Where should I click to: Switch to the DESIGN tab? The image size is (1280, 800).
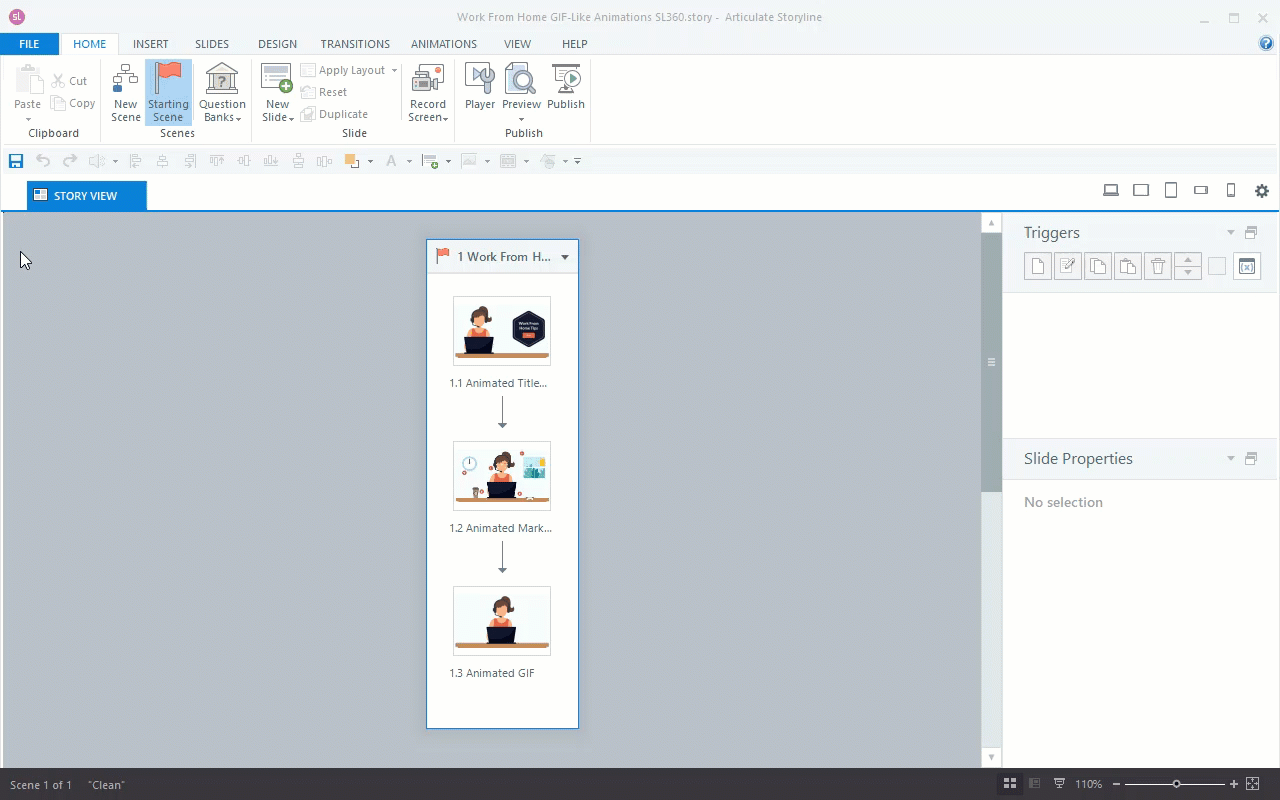pyautogui.click(x=277, y=44)
